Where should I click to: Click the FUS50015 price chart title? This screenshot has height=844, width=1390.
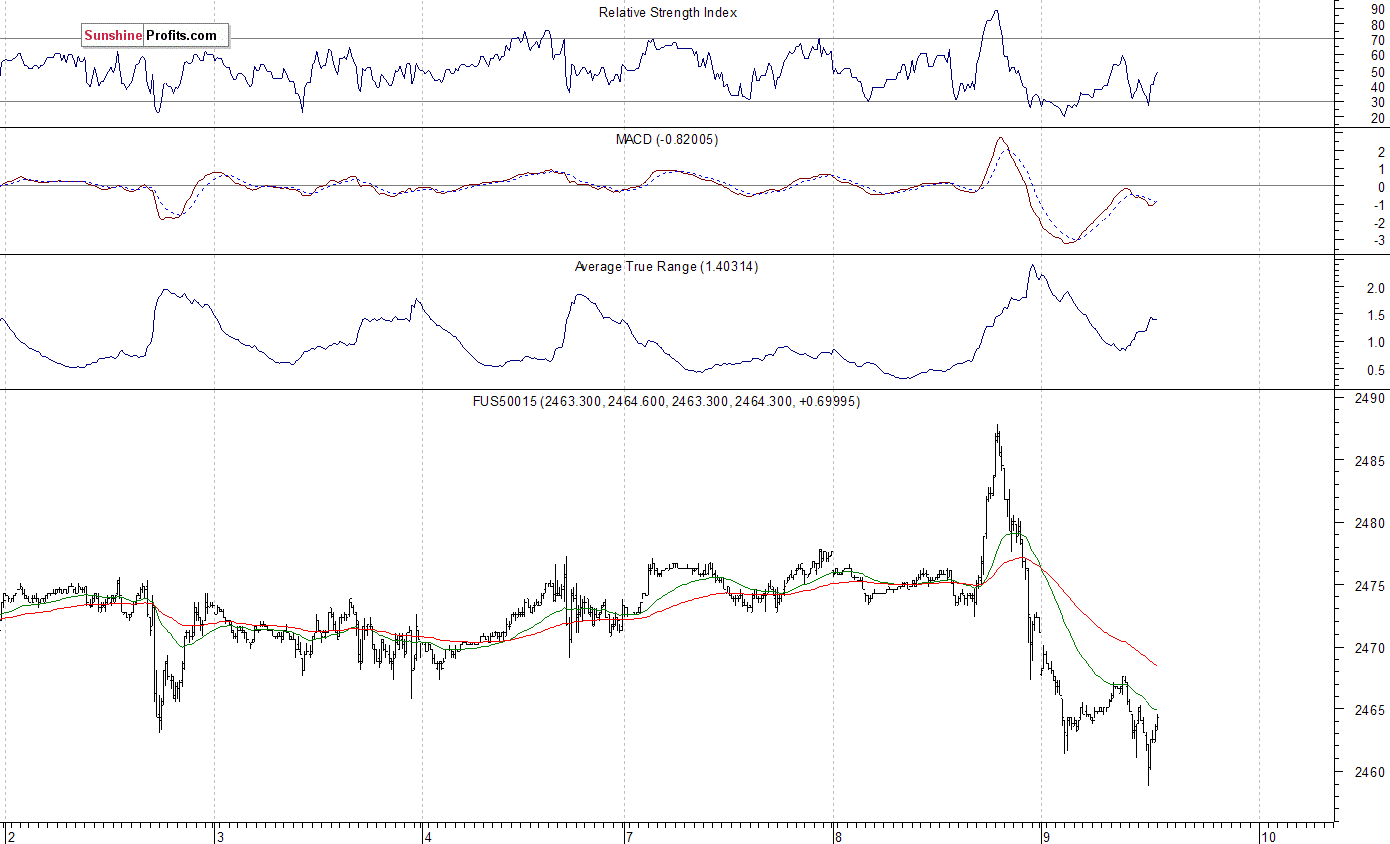[x=666, y=401]
